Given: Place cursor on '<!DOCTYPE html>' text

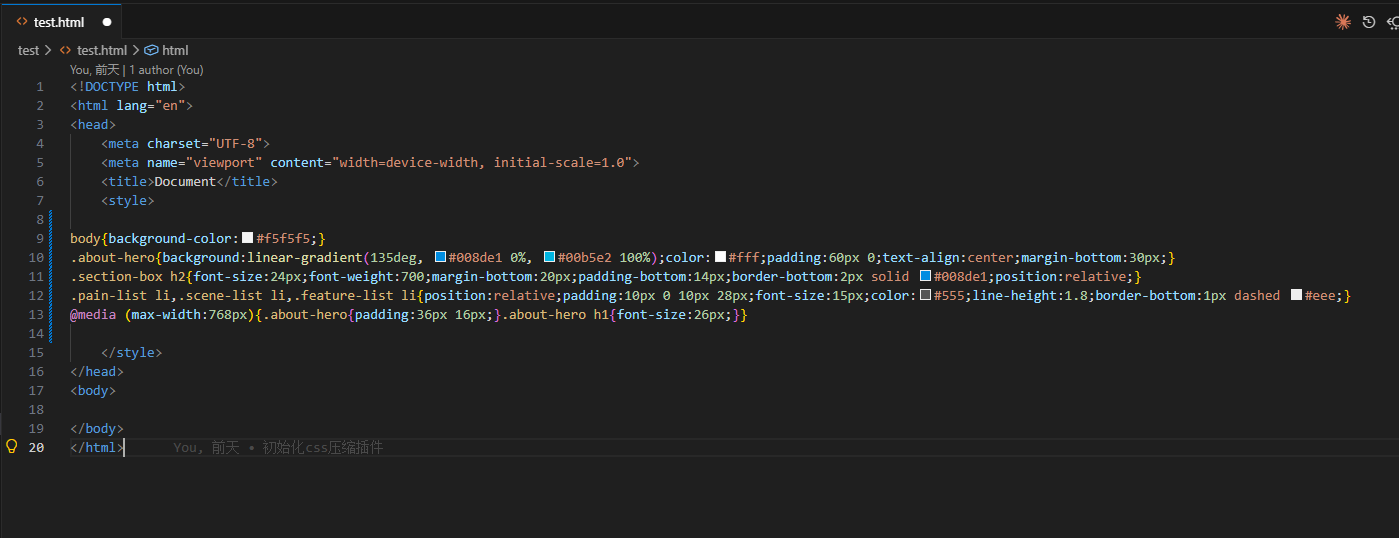Looking at the screenshot, I should point(128,86).
